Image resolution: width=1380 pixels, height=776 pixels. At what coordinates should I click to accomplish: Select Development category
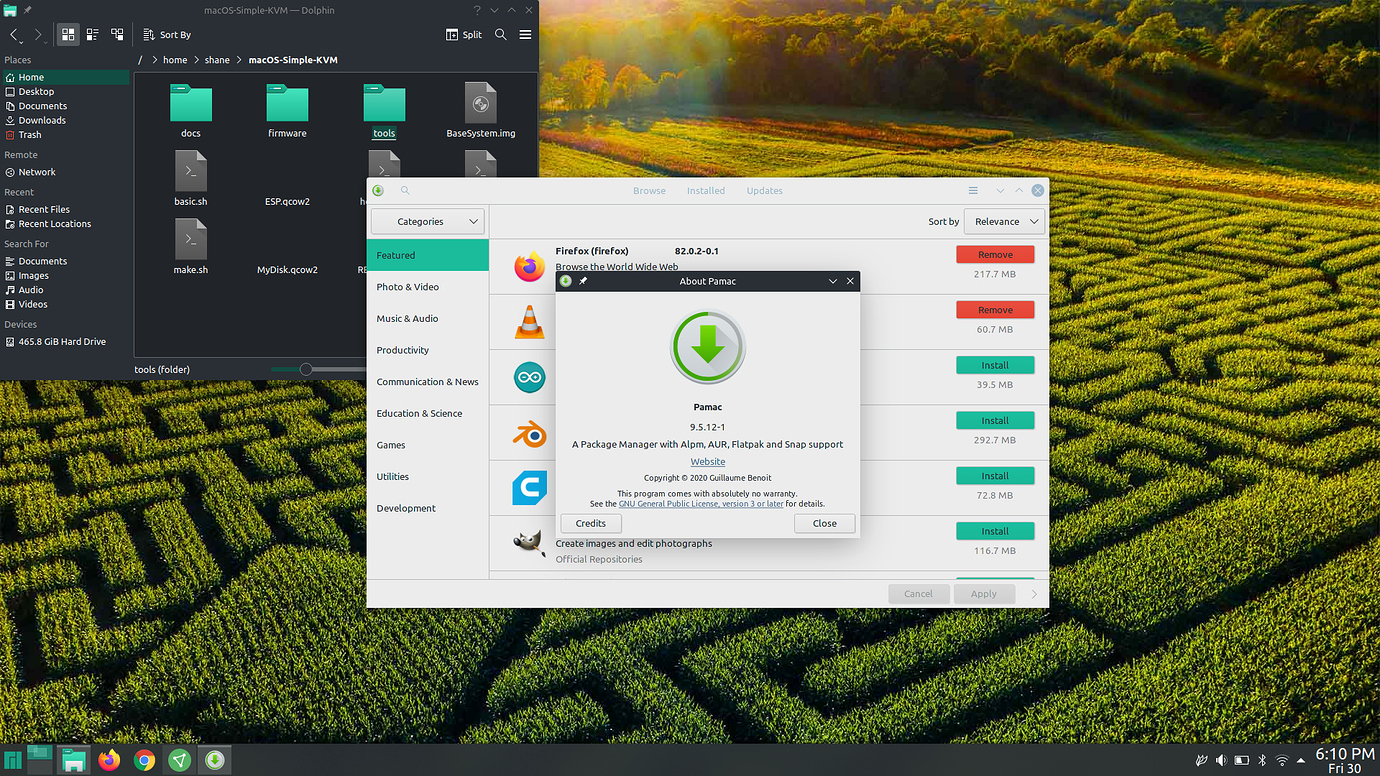click(x=428, y=508)
